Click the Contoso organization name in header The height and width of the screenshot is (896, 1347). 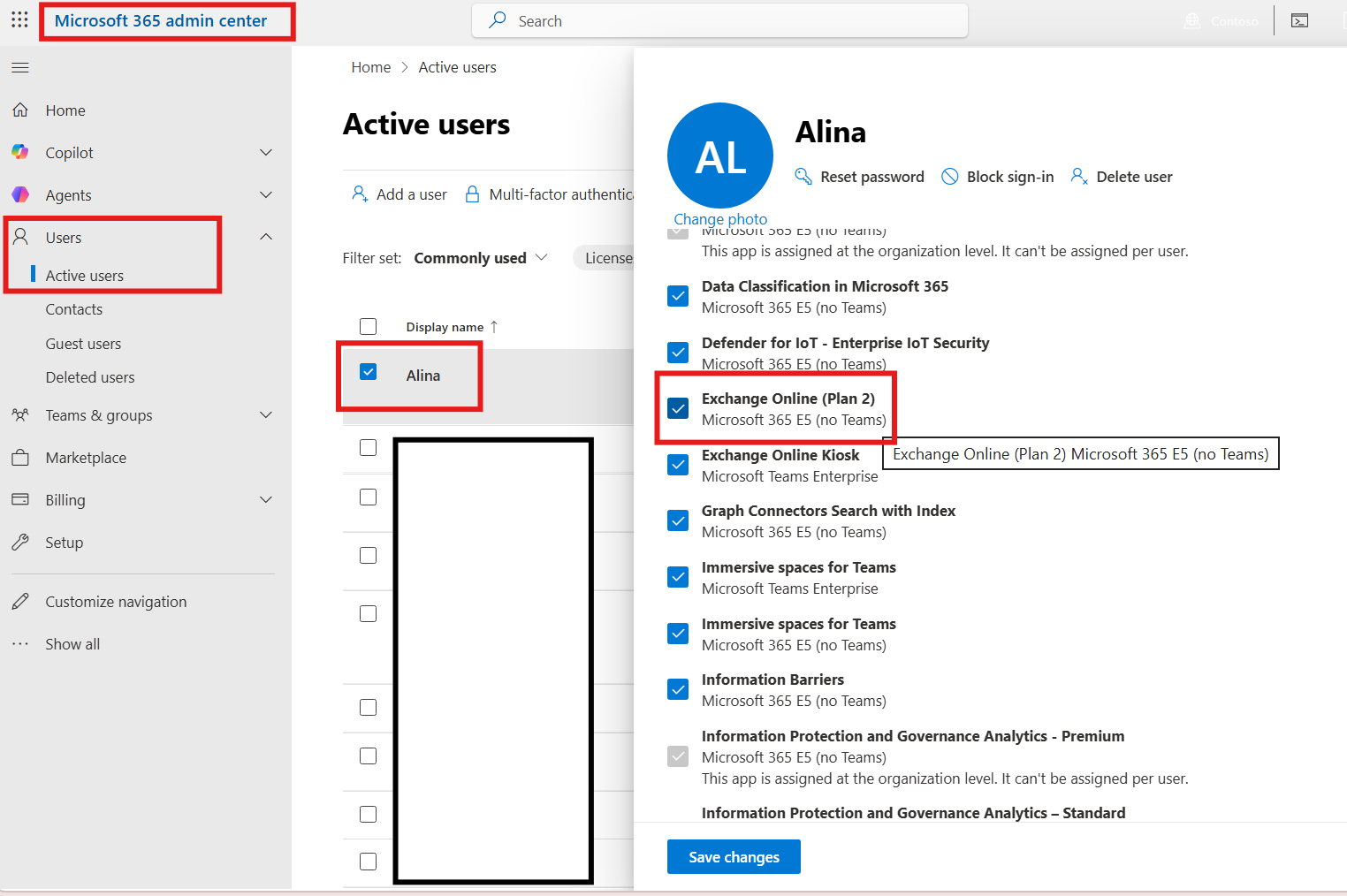[x=1234, y=21]
